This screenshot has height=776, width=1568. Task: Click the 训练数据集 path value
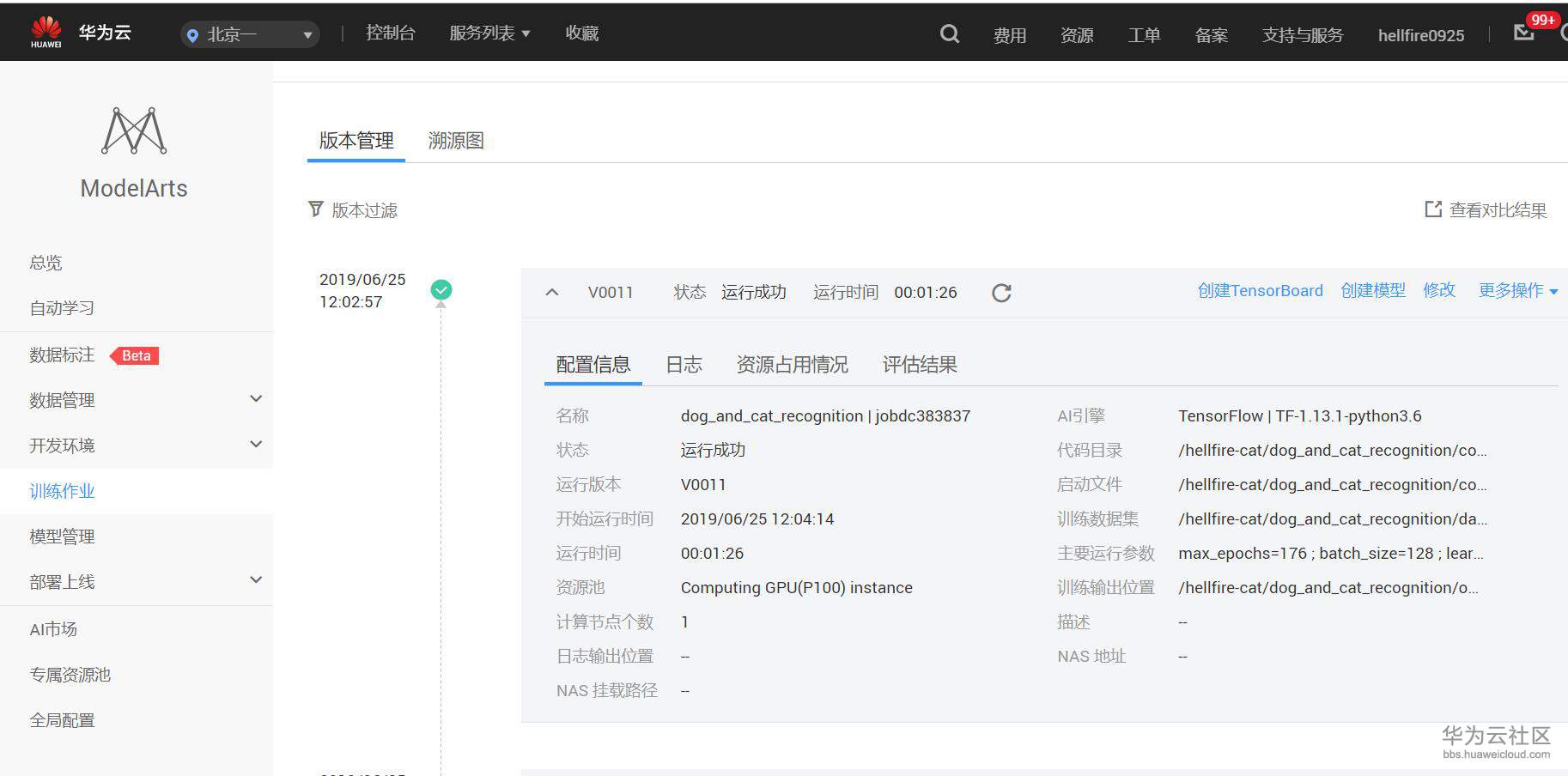(1333, 518)
